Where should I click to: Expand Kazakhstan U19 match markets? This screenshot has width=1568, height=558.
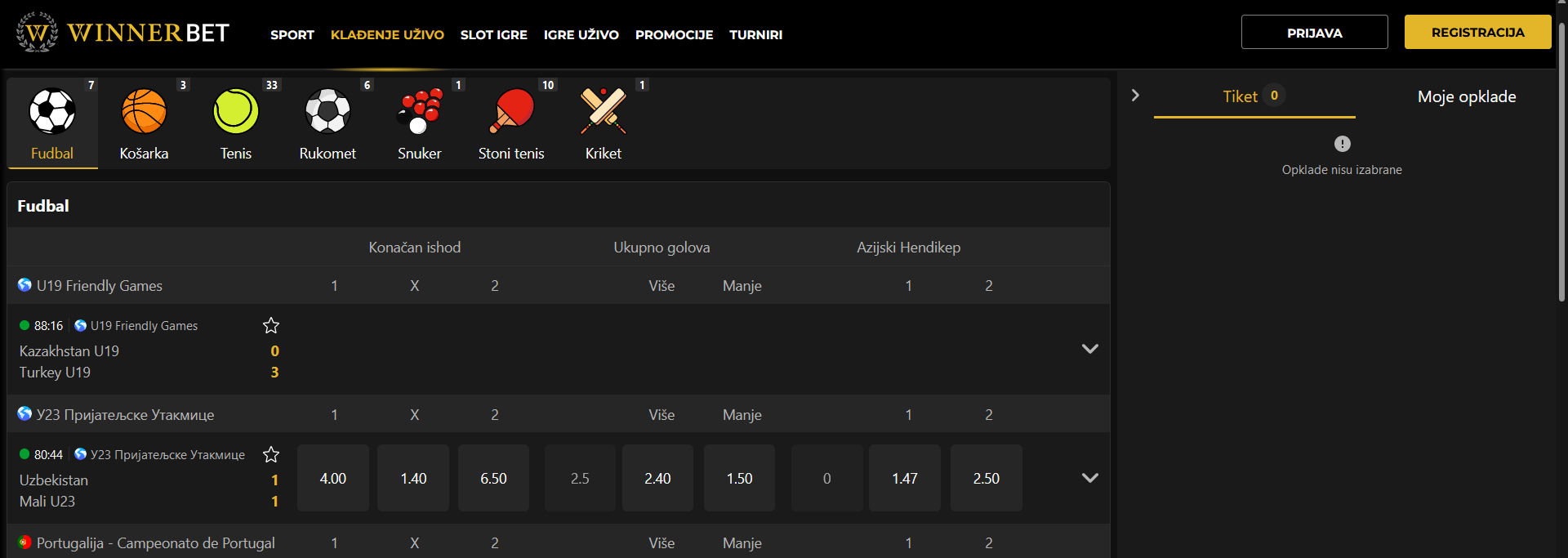click(x=1089, y=349)
